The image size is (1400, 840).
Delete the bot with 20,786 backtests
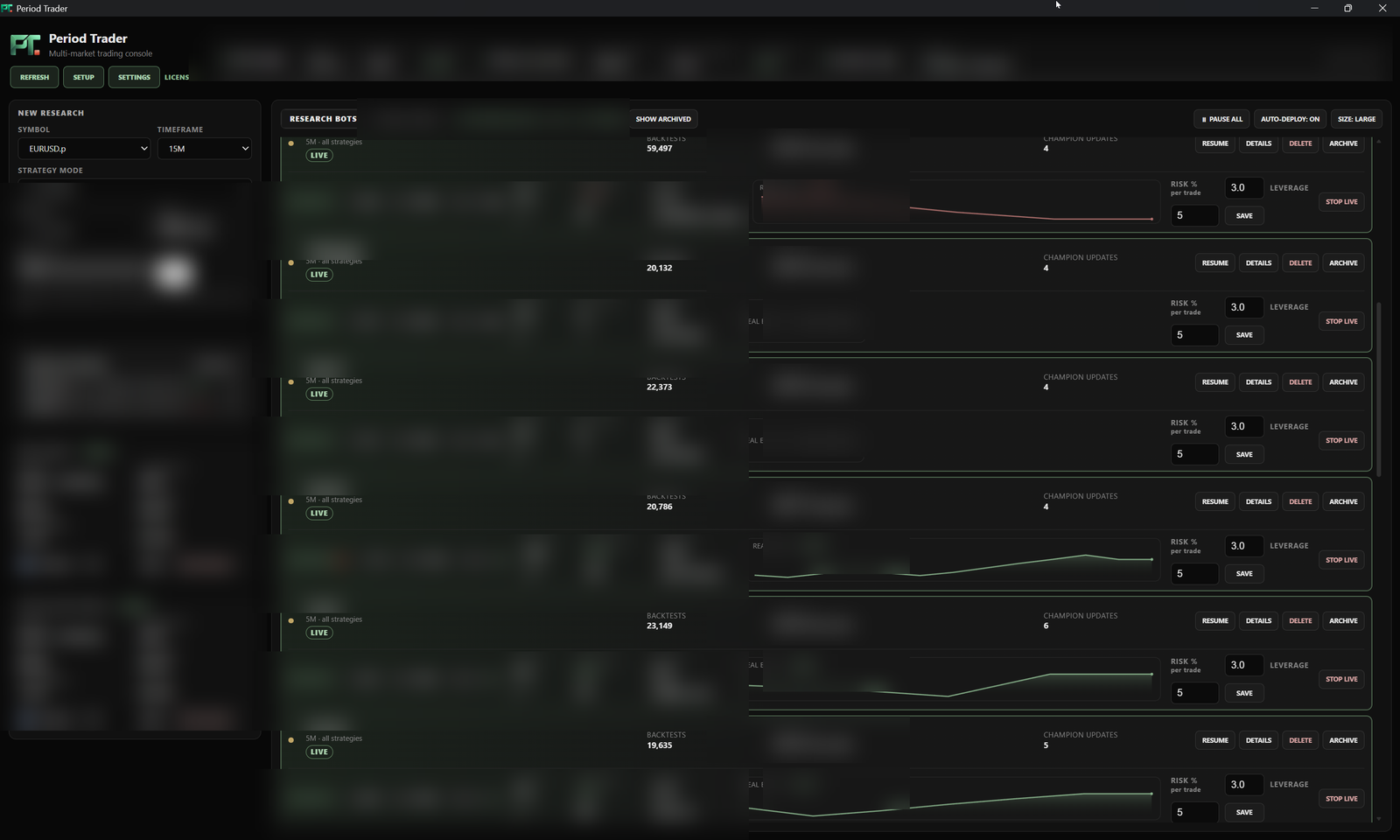(x=1300, y=502)
